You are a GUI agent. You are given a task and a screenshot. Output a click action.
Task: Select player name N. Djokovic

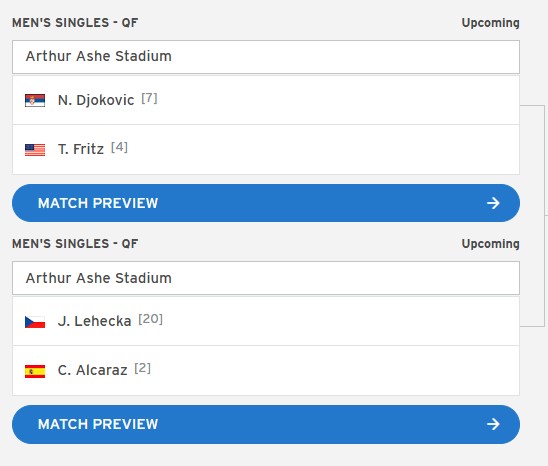(x=96, y=100)
